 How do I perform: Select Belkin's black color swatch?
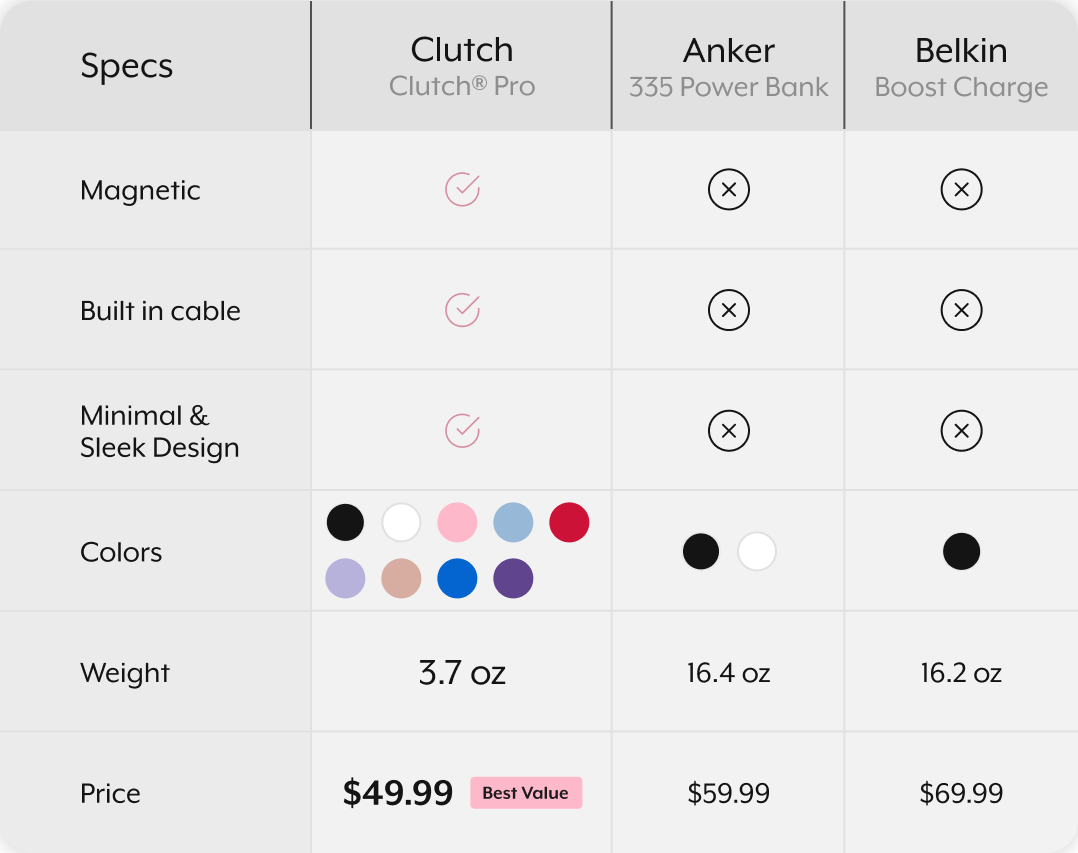(961, 551)
